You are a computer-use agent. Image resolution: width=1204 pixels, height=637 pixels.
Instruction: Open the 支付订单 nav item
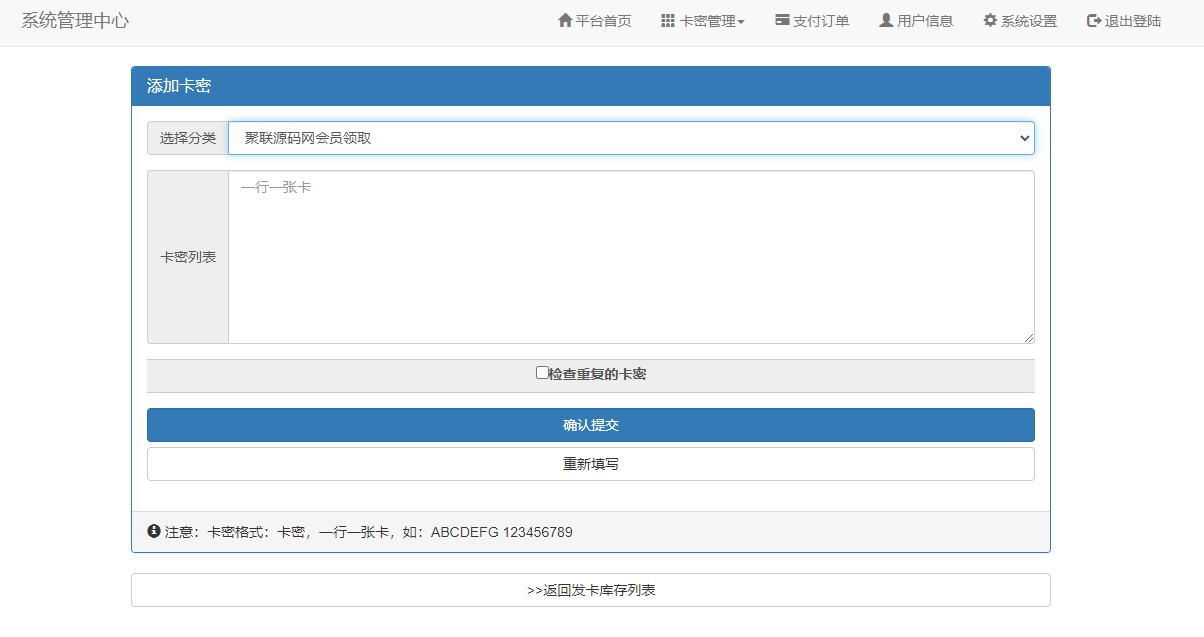click(x=812, y=21)
